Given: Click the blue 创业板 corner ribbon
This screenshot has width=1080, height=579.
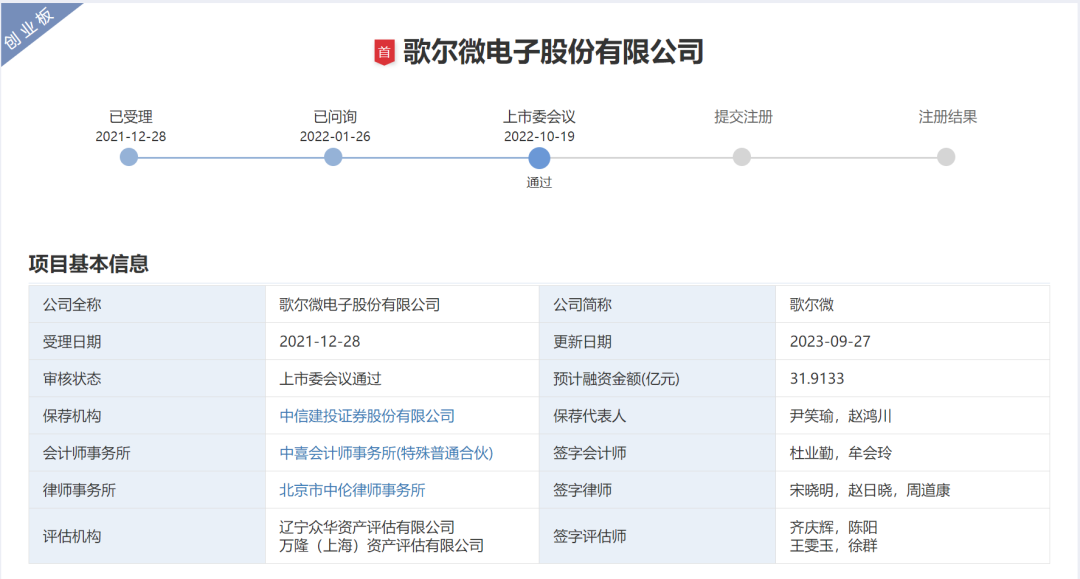Looking at the screenshot, I should 27,27.
